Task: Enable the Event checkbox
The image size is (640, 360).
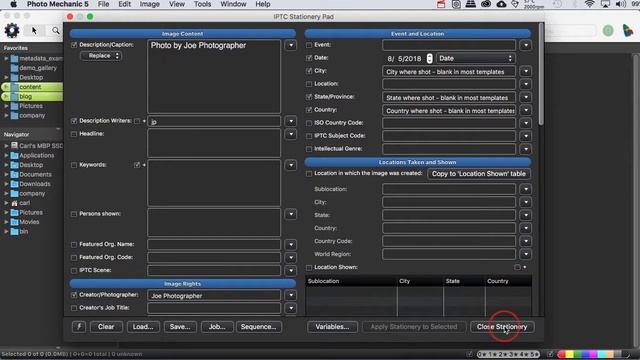Action: pos(309,45)
